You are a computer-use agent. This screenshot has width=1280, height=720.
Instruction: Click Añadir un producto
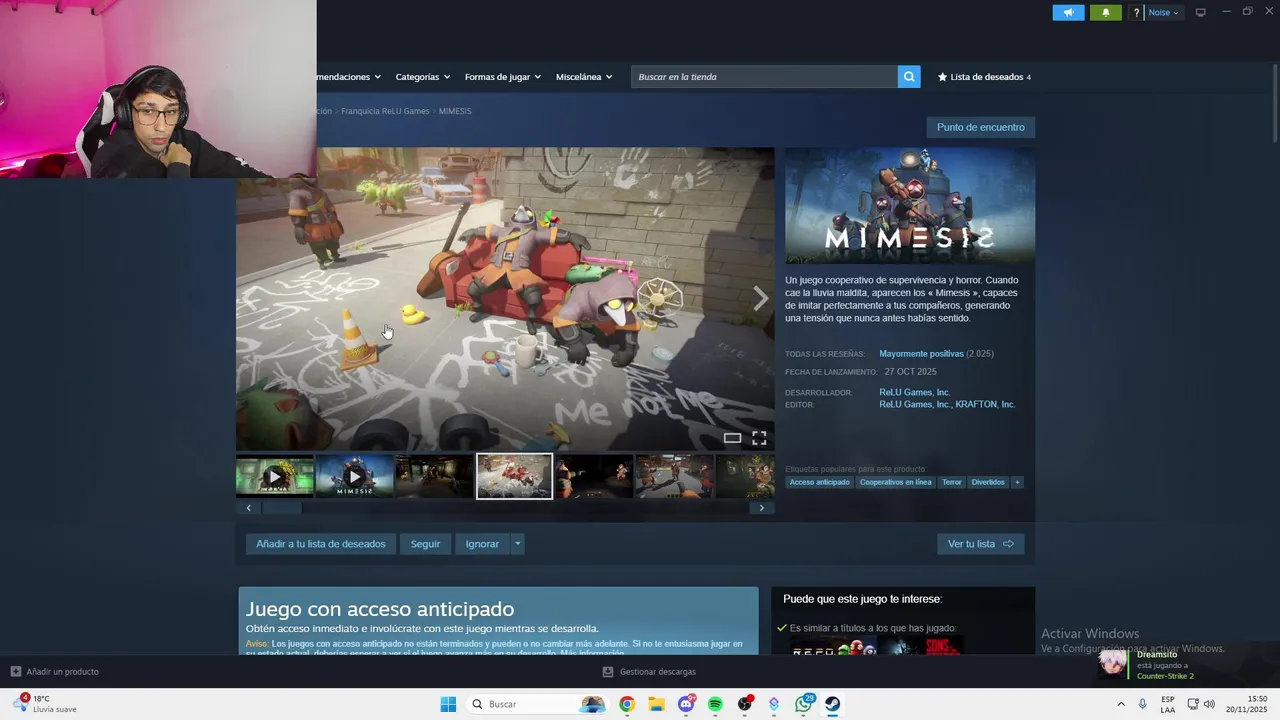coord(55,672)
